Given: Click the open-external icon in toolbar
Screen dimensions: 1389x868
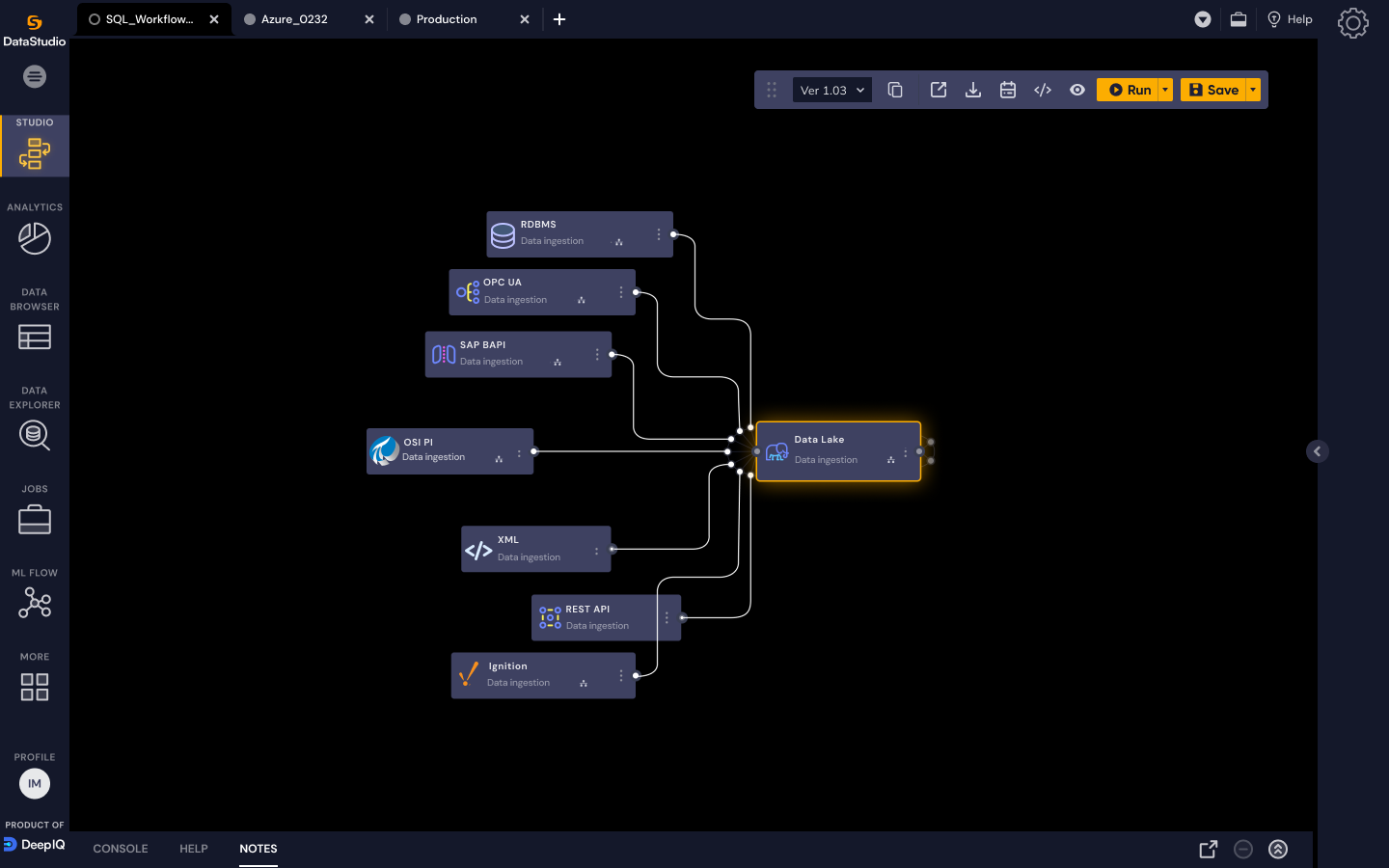Looking at the screenshot, I should point(939,90).
